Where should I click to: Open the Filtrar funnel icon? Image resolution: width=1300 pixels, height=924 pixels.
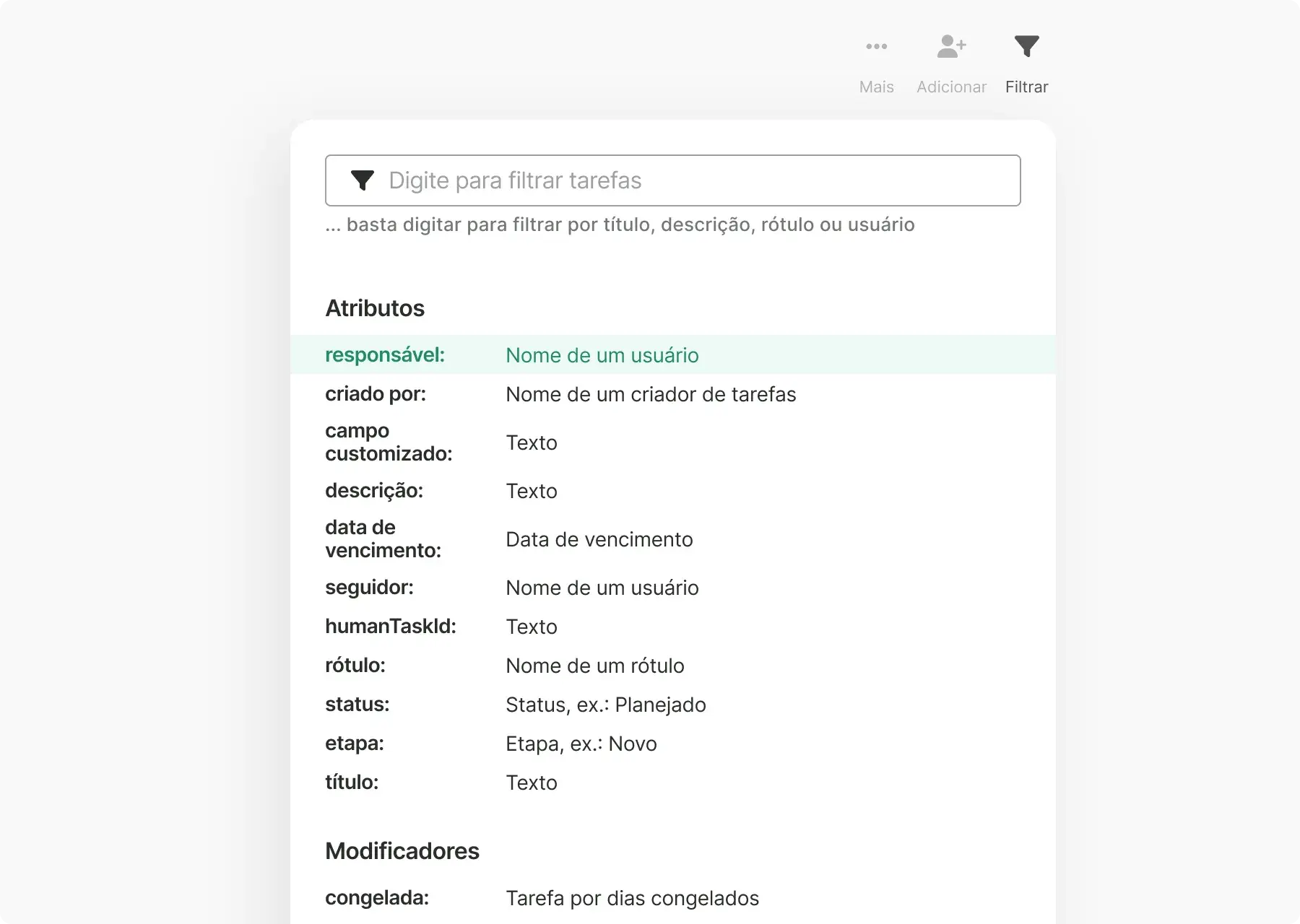[1026, 46]
